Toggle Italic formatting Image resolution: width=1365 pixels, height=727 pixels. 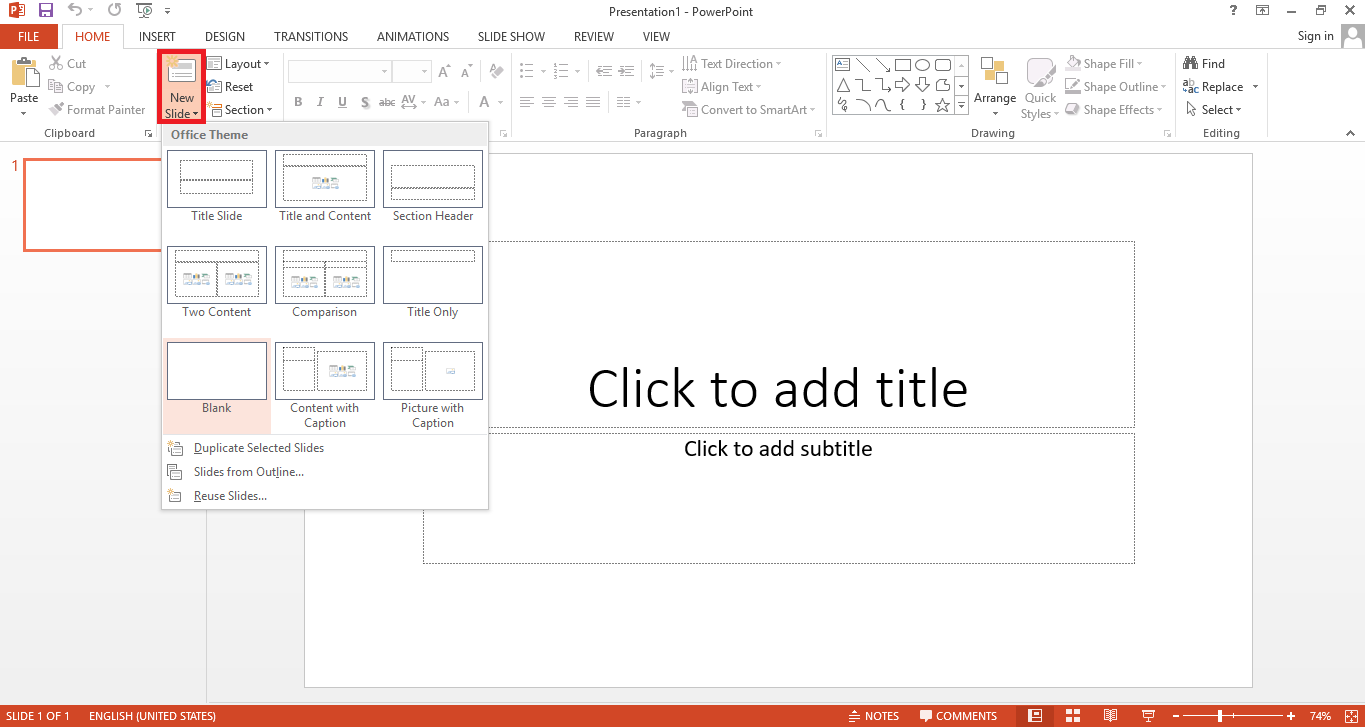320,102
